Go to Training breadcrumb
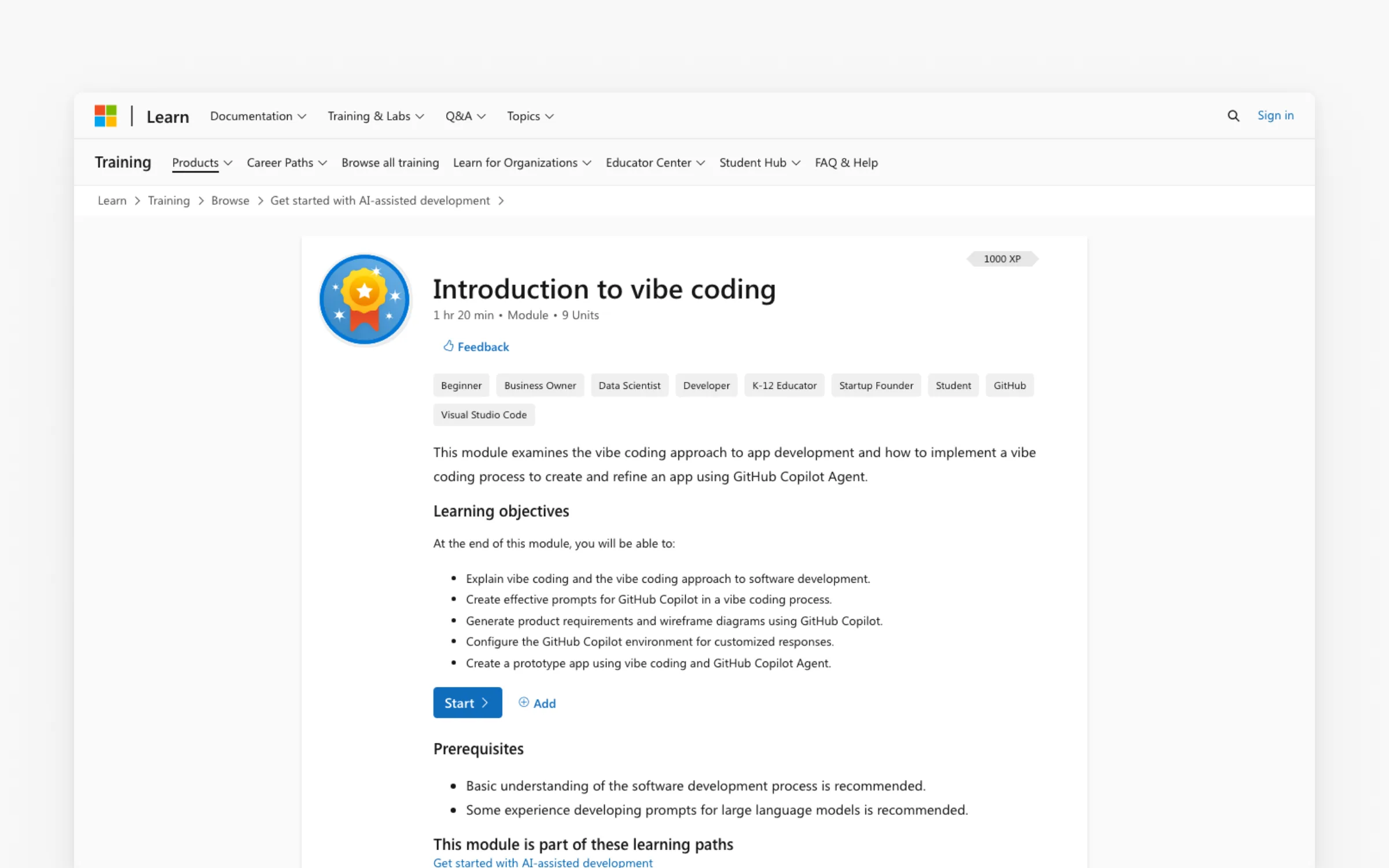Screen dimensions: 1389x868 coord(168,200)
